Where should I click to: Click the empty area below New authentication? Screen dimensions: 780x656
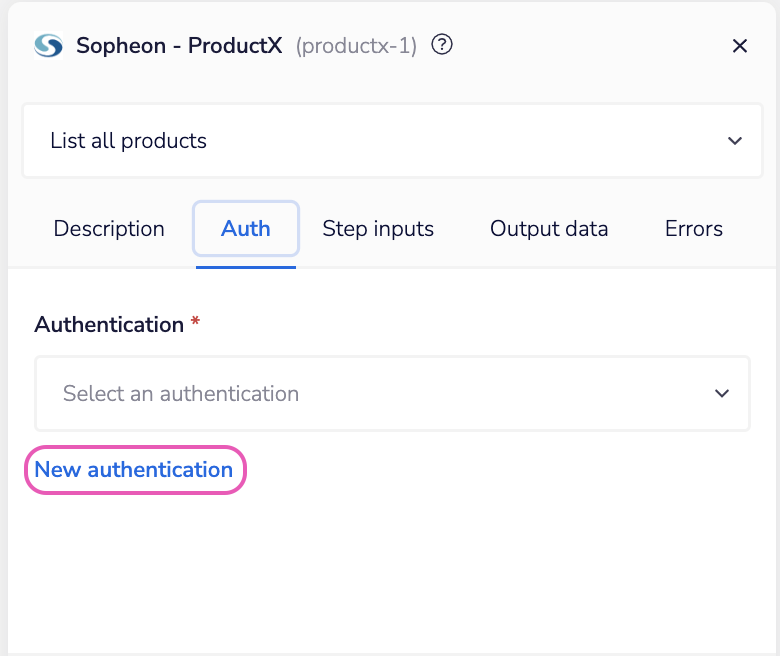[x=390, y=570]
